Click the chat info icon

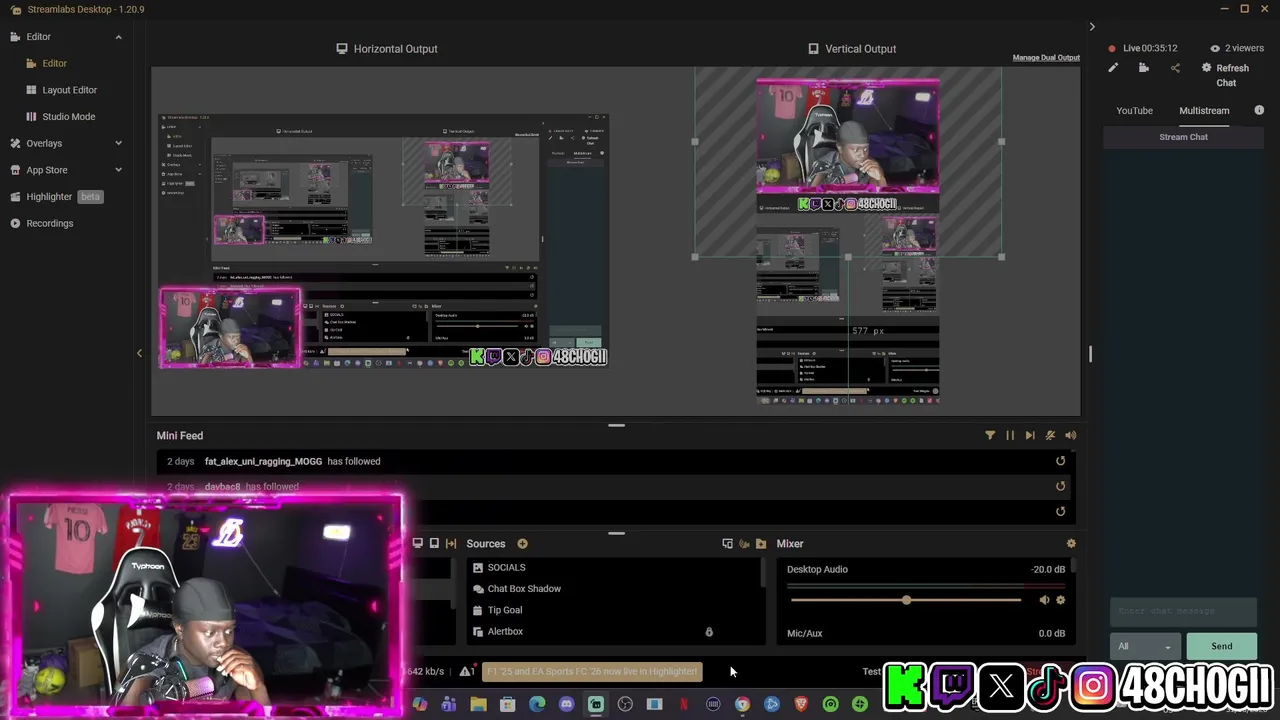pyautogui.click(x=1259, y=110)
